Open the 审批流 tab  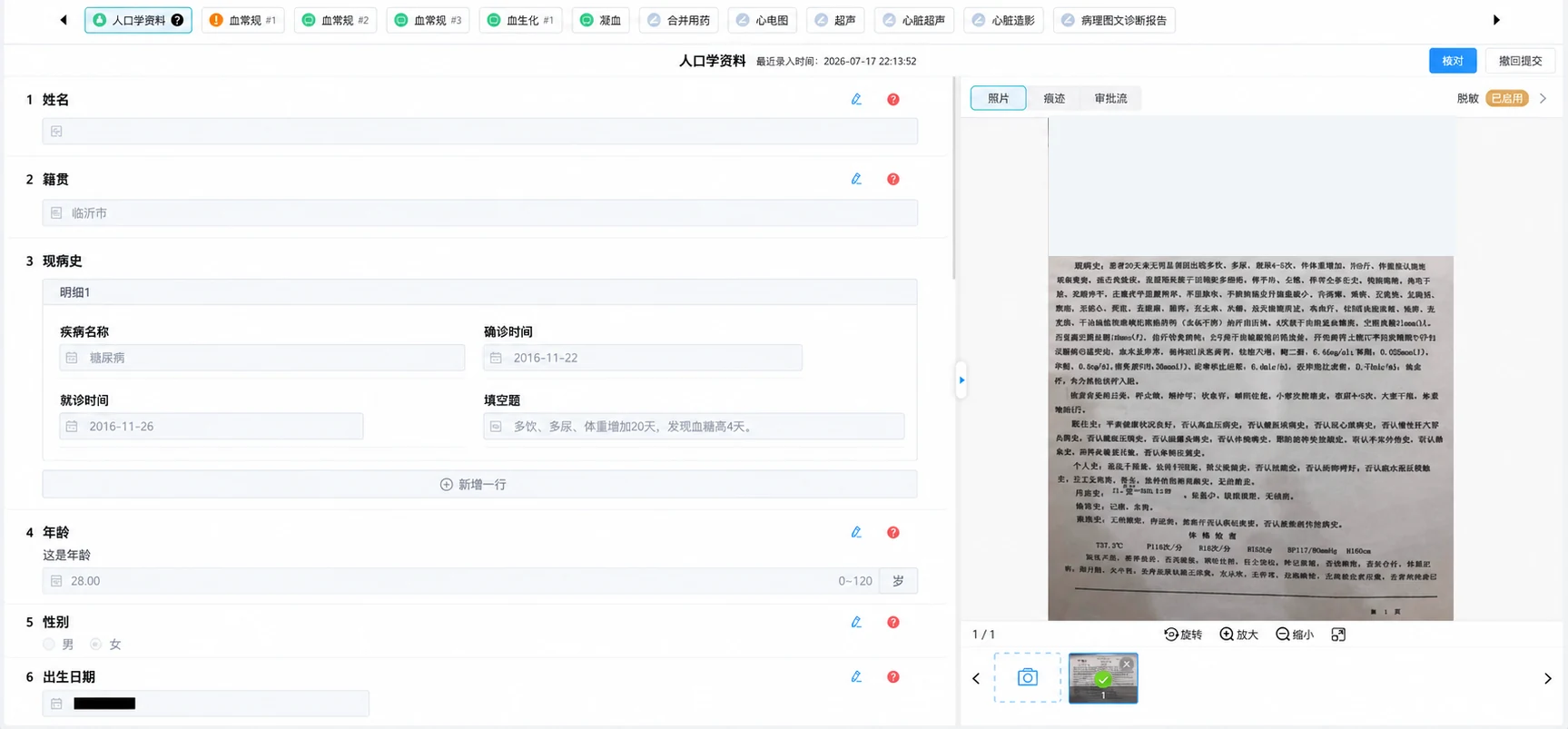point(1110,98)
